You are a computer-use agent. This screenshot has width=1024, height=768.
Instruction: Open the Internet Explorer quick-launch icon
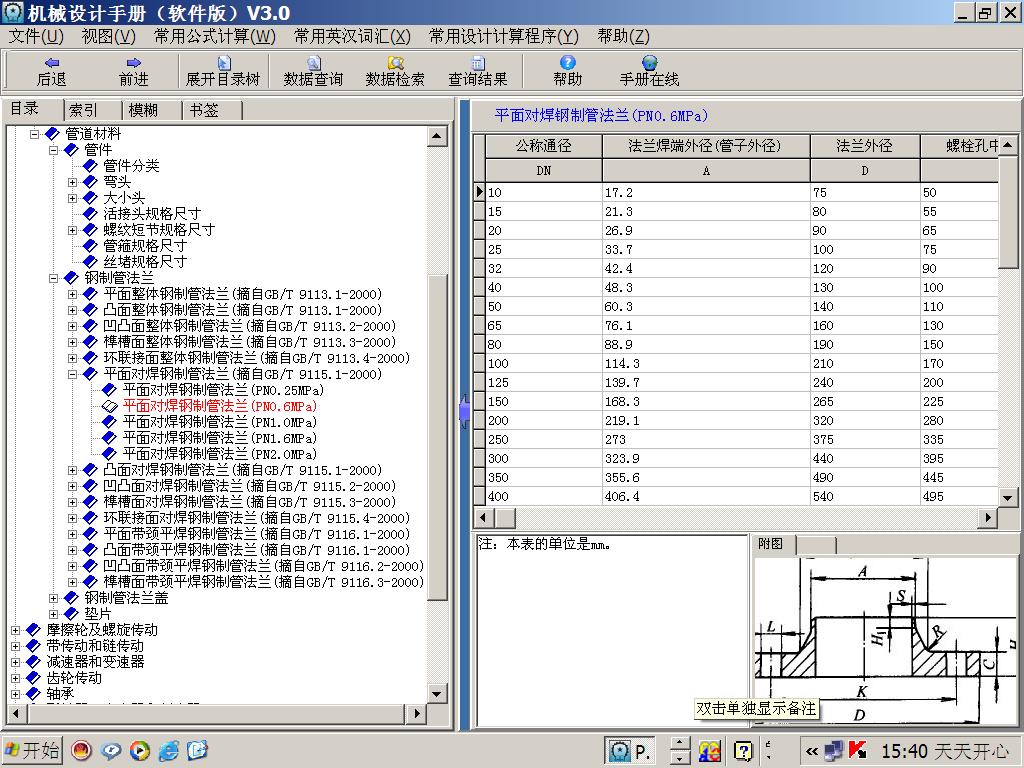tap(168, 751)
